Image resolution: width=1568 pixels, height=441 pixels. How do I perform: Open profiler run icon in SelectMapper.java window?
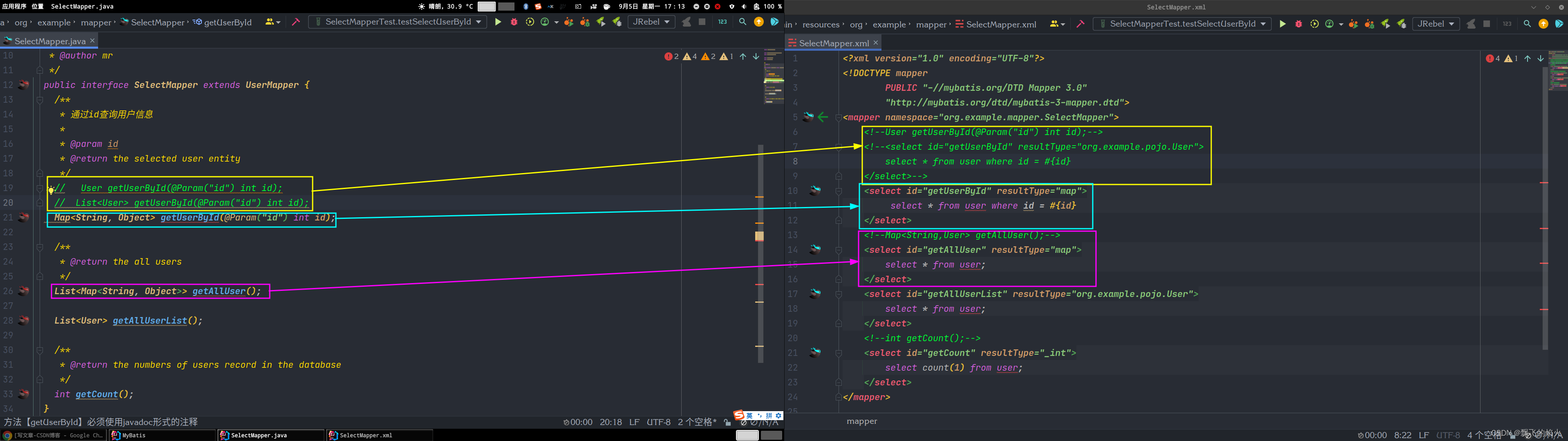coord(545,22)
